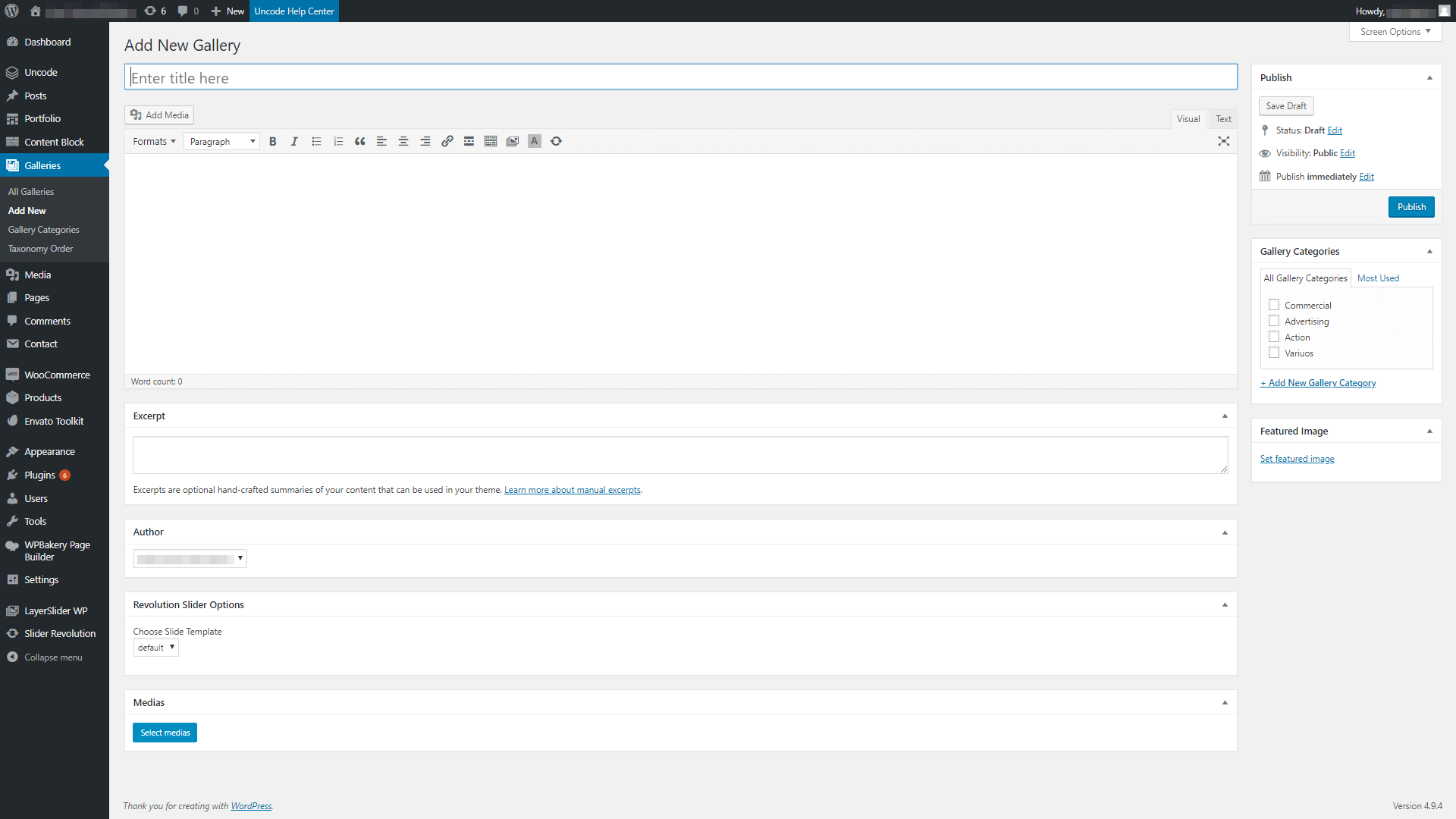Open LayerSlider WP in the sidebar
Image resolution: width=1456 pixels, height=819 pixels.
pos(55,610)
